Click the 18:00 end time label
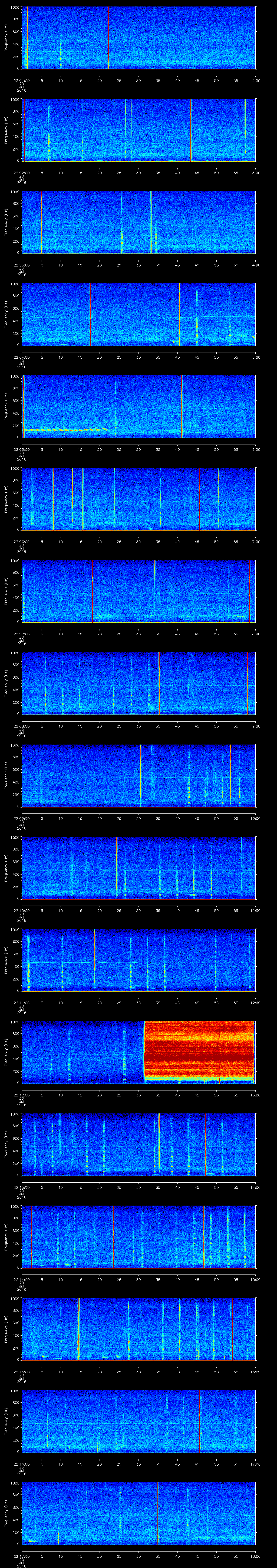The width and height of the screenshot is (277, 1568). point(256,1556)
